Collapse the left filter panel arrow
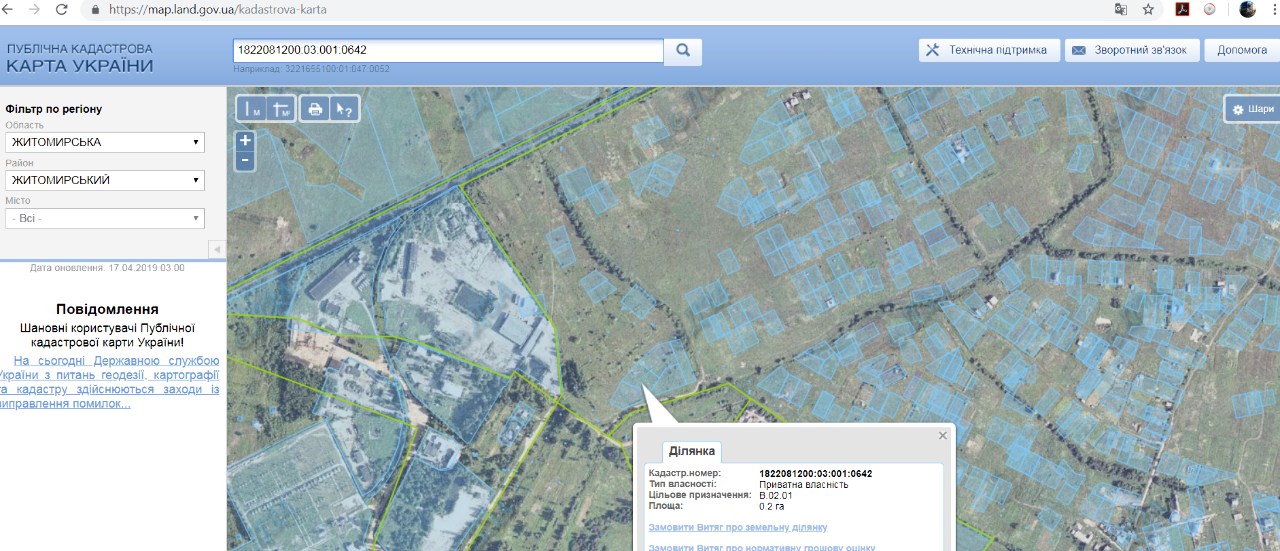Viewport: 1280px width, 551px height. click(217, 249)
